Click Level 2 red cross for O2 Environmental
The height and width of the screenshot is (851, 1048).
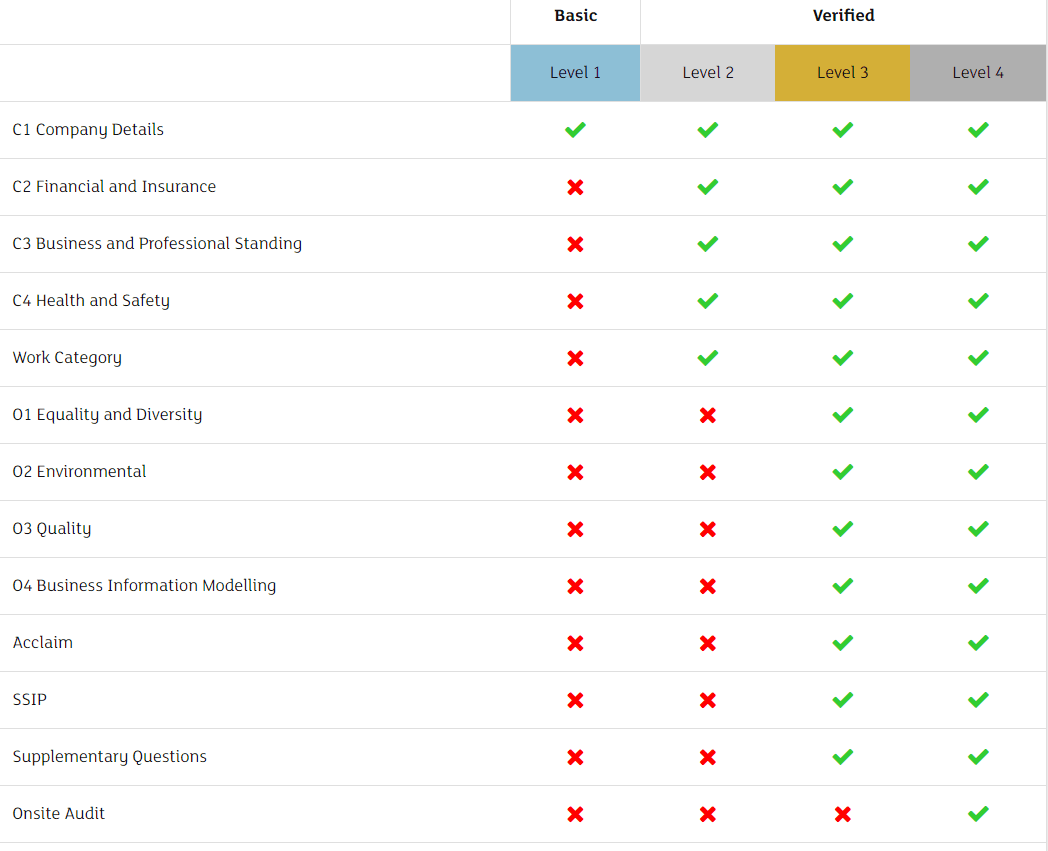click(x=708, y=472)
